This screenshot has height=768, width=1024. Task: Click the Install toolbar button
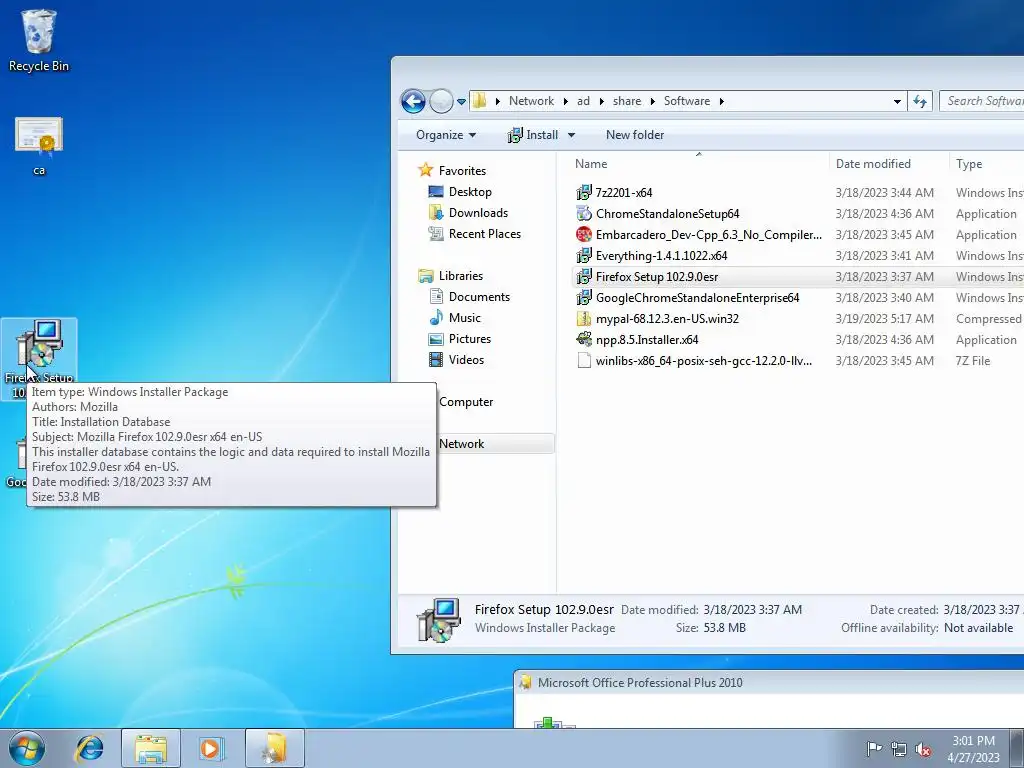[x=533, y=135]
